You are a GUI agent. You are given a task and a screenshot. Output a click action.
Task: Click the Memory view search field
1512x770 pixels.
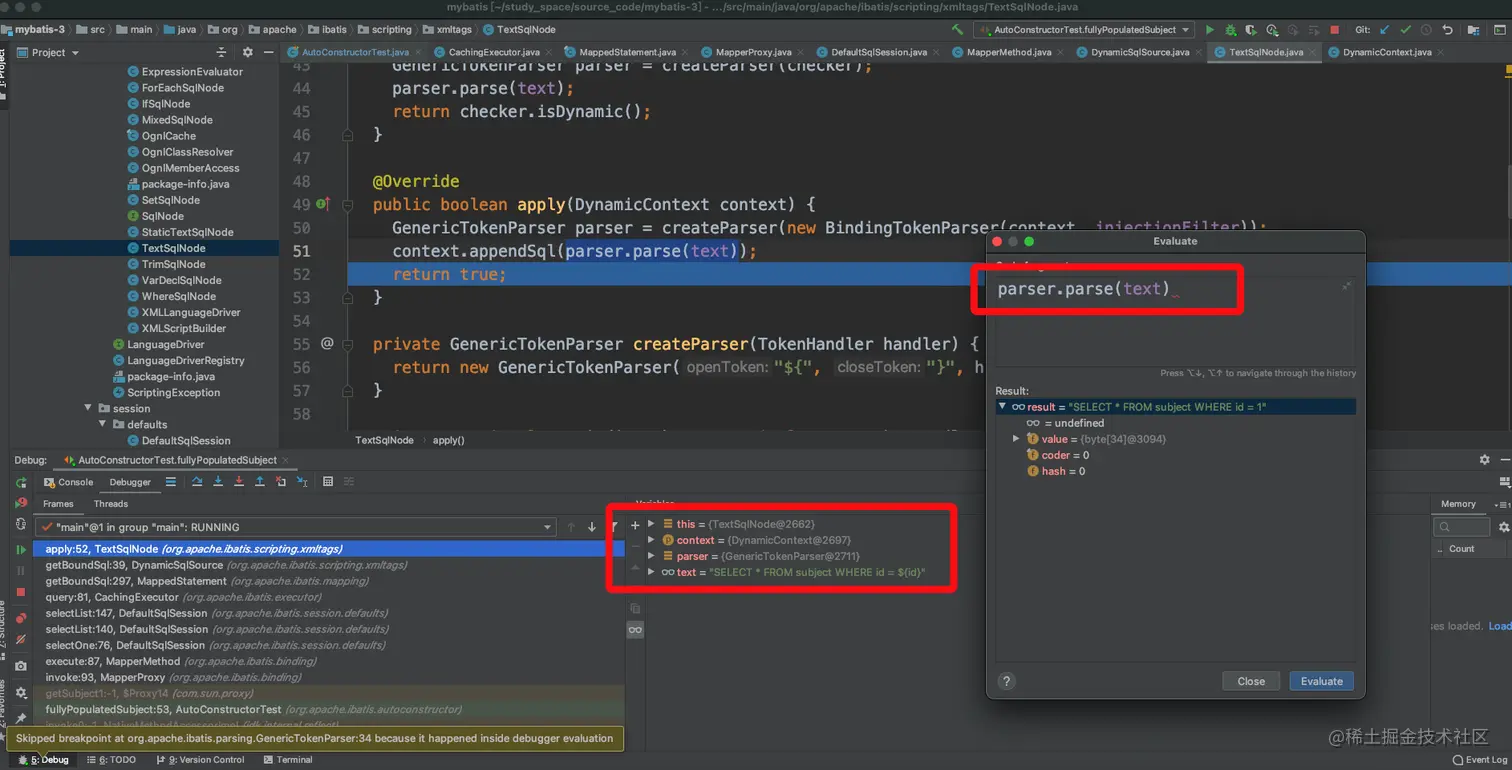(1461, 527)
